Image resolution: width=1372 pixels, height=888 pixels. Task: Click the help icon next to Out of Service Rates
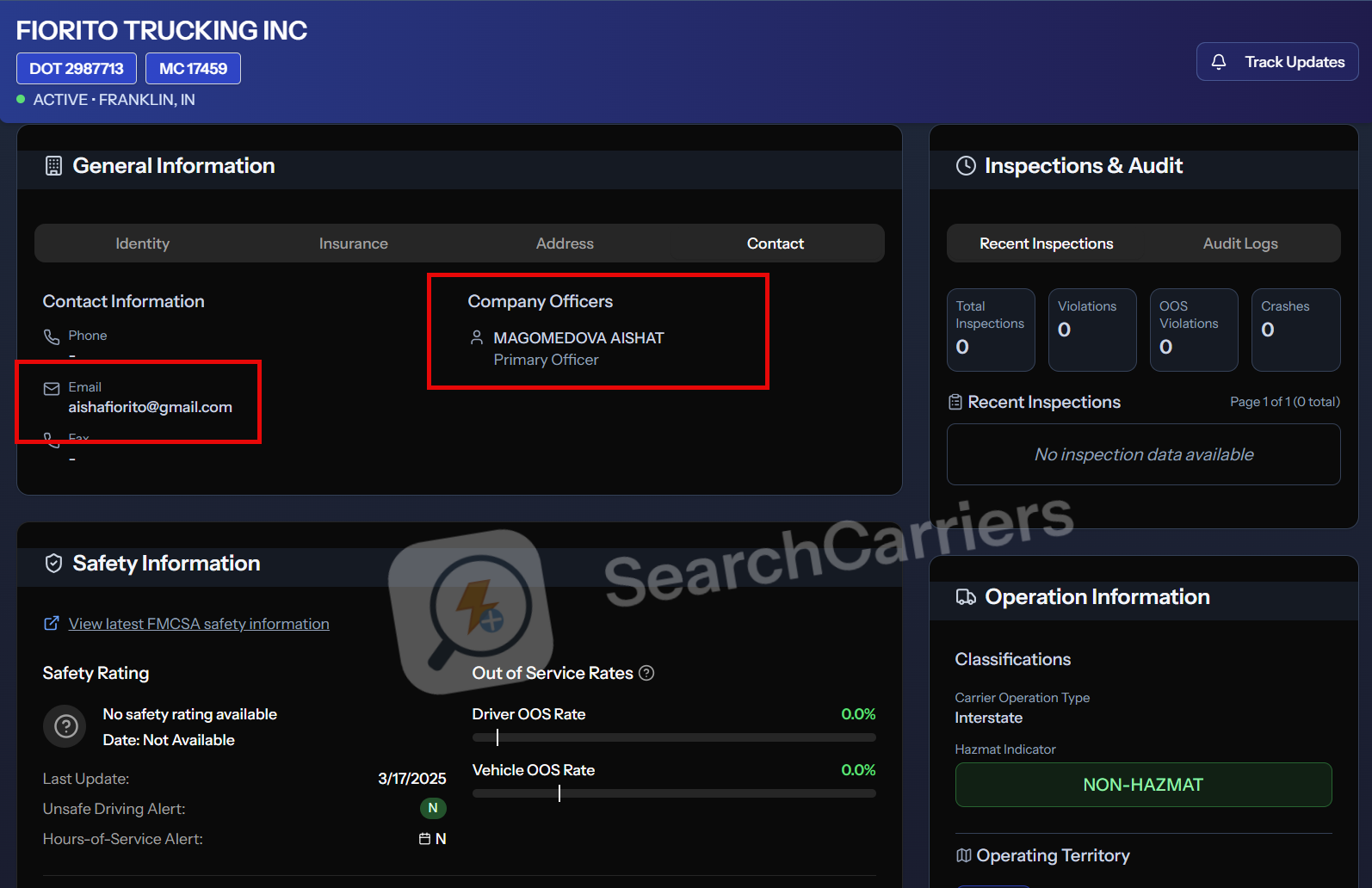point(646,673)
